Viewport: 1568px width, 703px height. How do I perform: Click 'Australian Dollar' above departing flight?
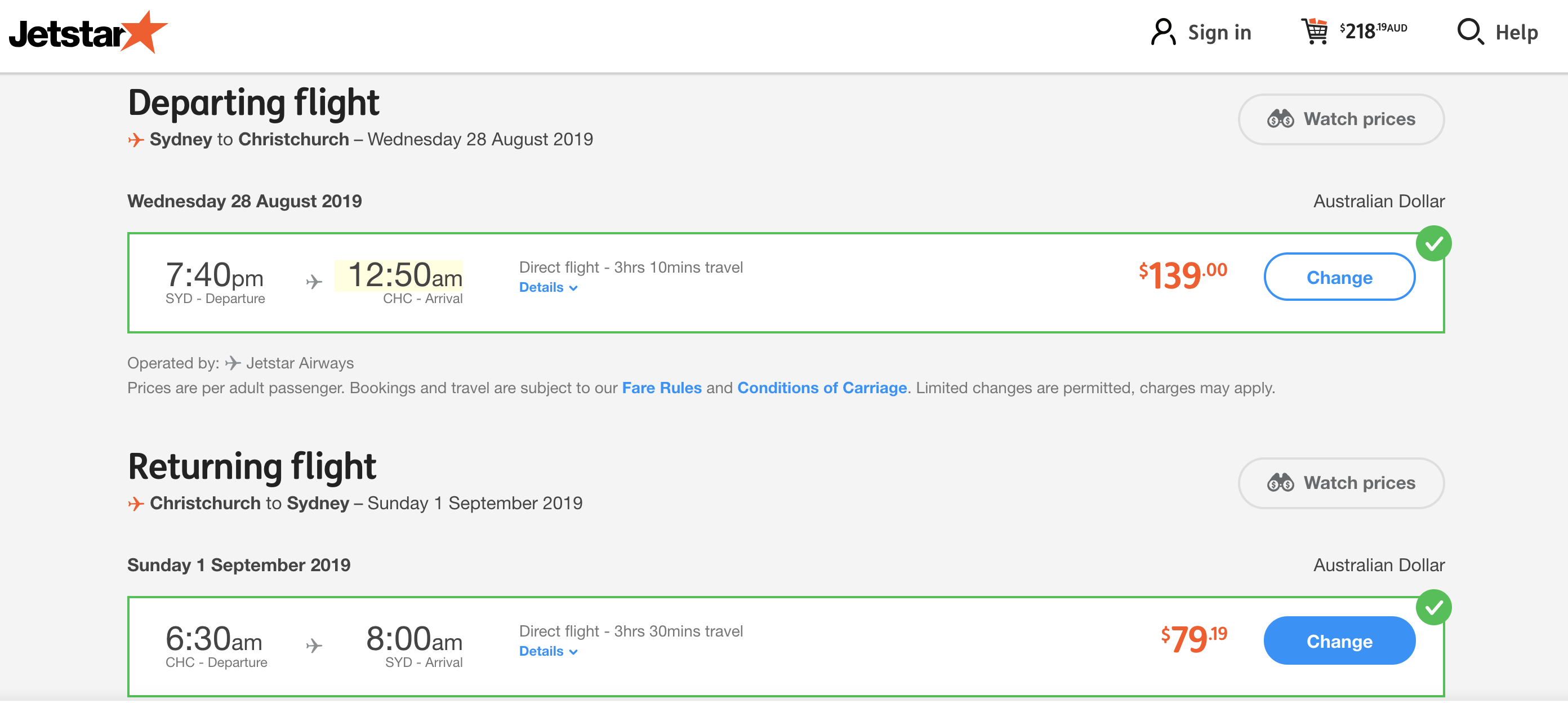coord(1379,202)
